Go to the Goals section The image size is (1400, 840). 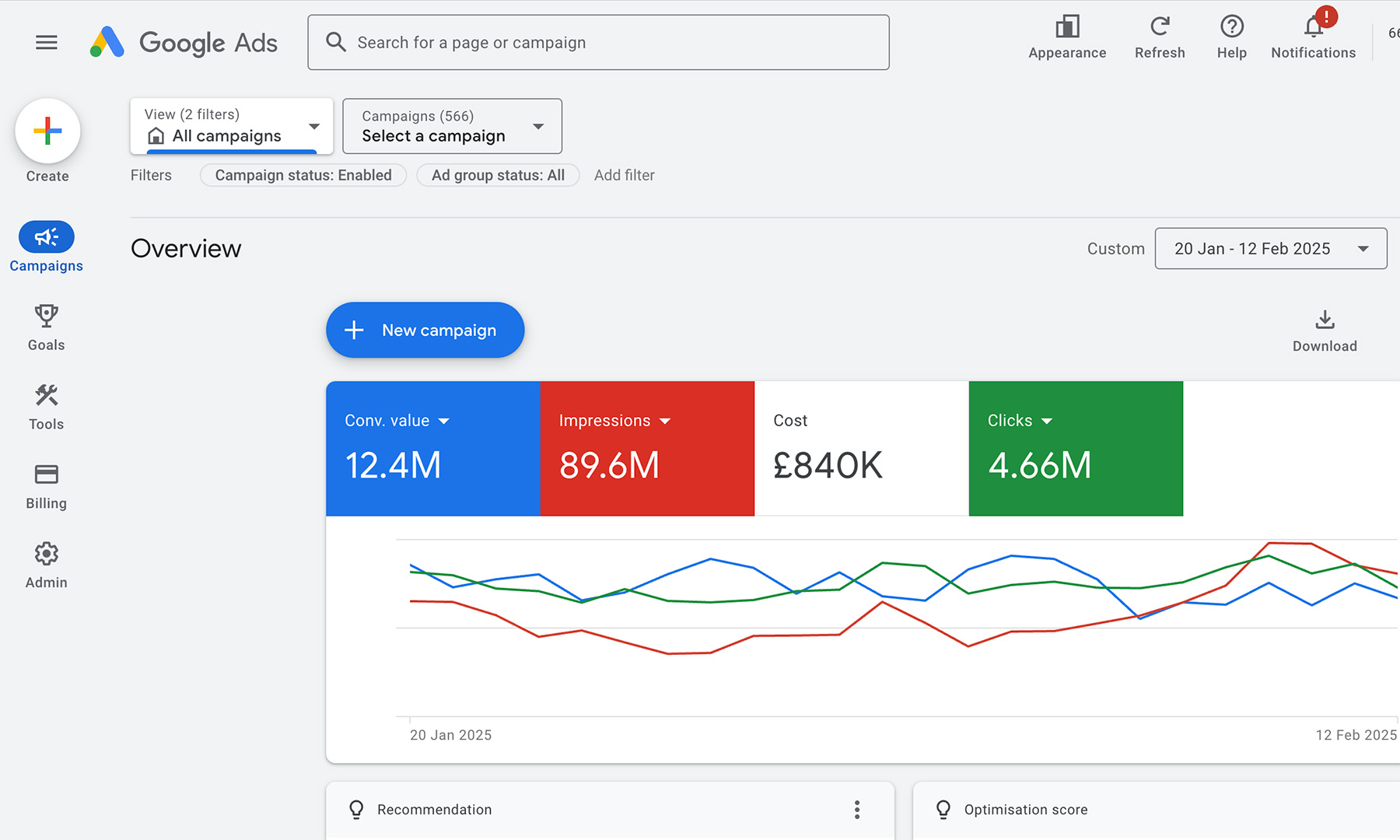(x=46, y=327)
